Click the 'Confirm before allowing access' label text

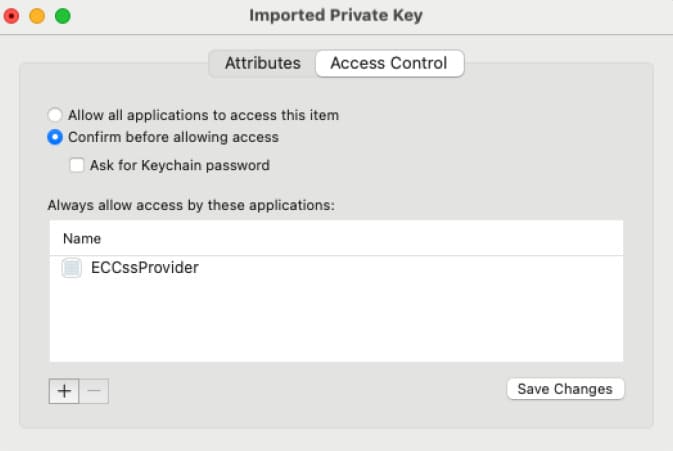(x=173, y=137)
